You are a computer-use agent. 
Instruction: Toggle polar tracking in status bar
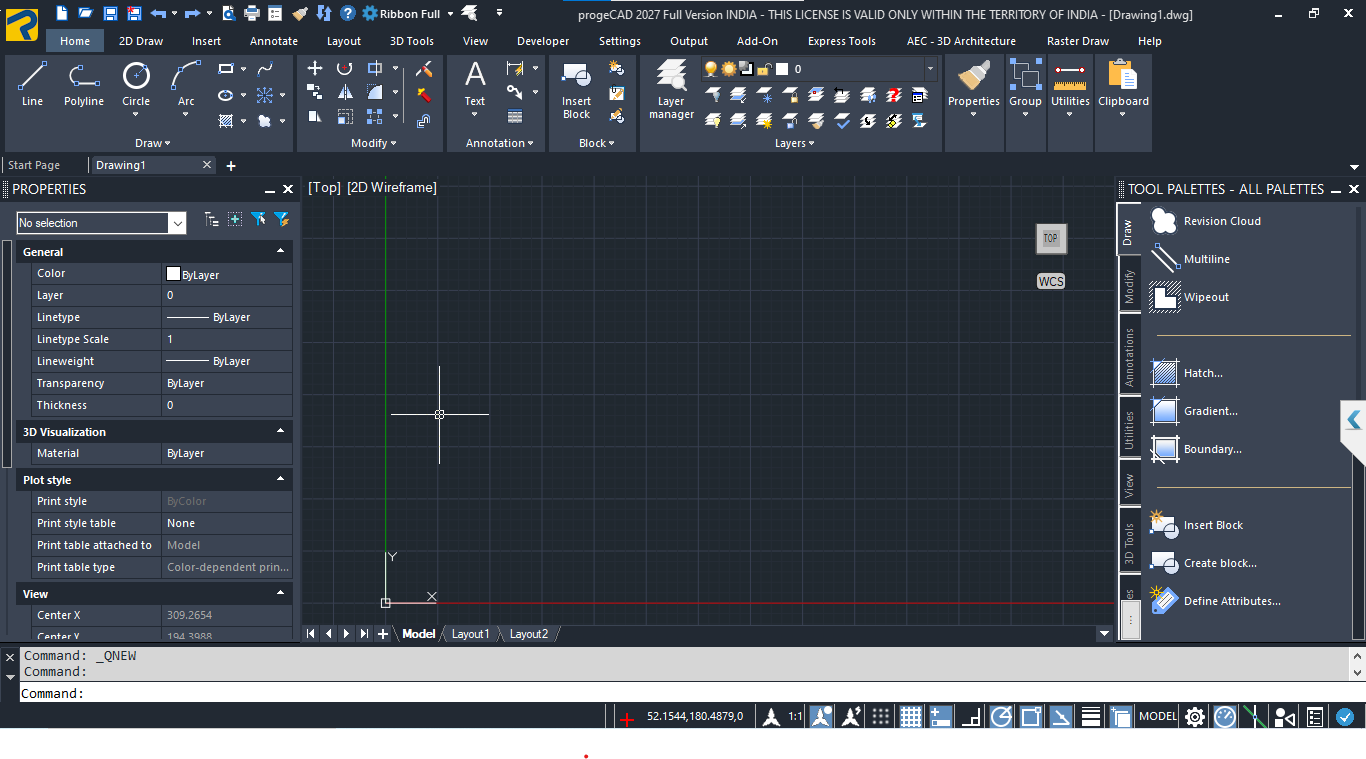(1001, 716)
